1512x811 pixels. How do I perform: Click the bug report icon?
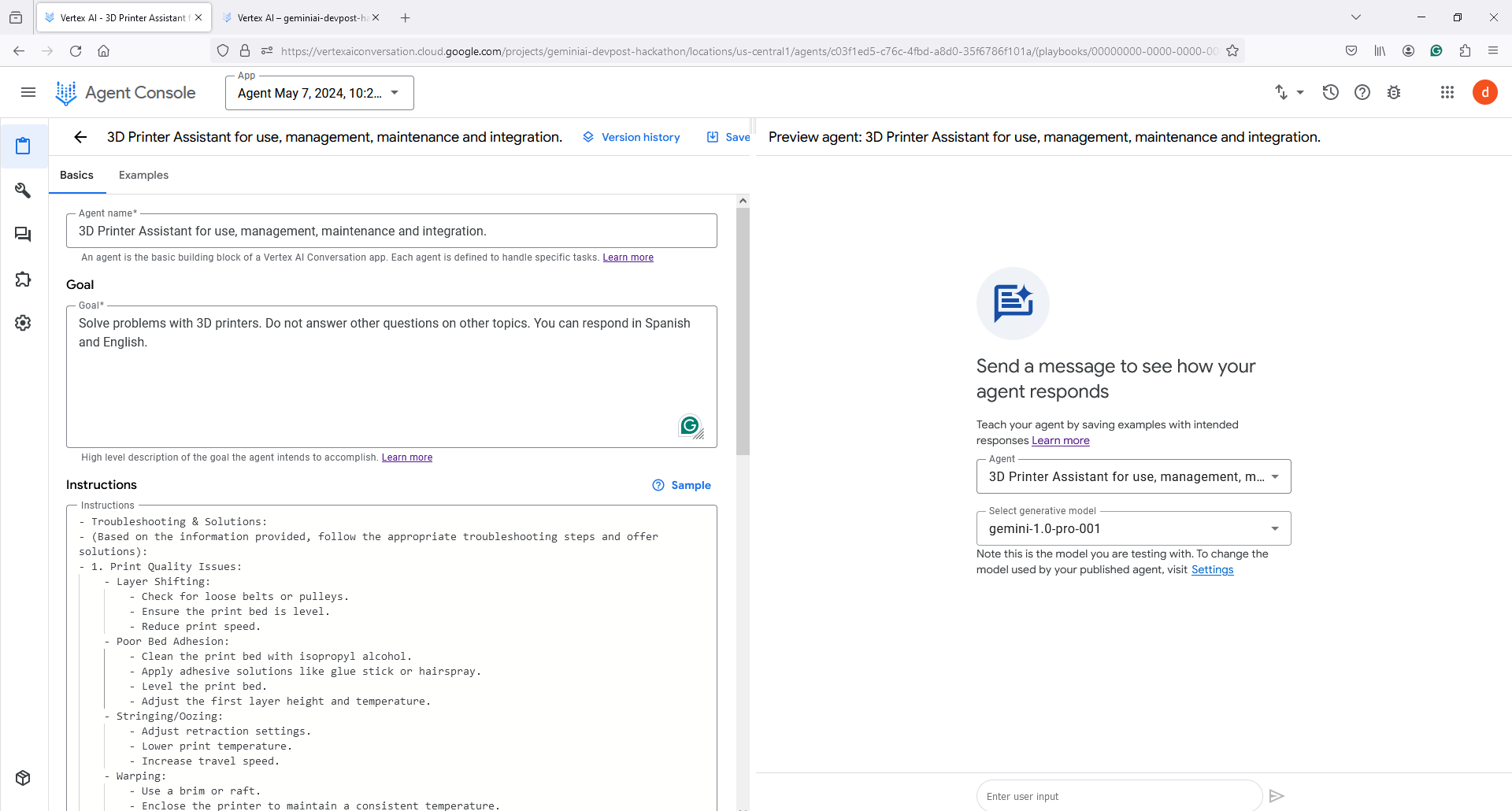tap(1394, 92)
